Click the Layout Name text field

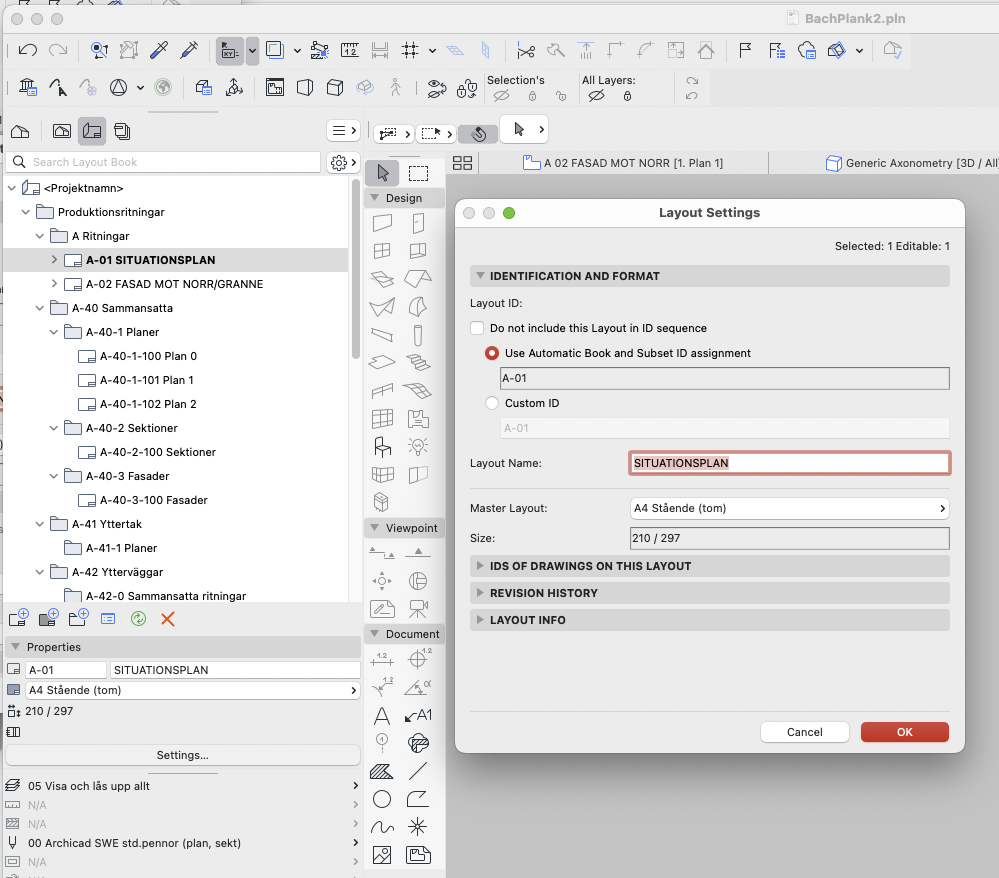[x=789, y=463]
